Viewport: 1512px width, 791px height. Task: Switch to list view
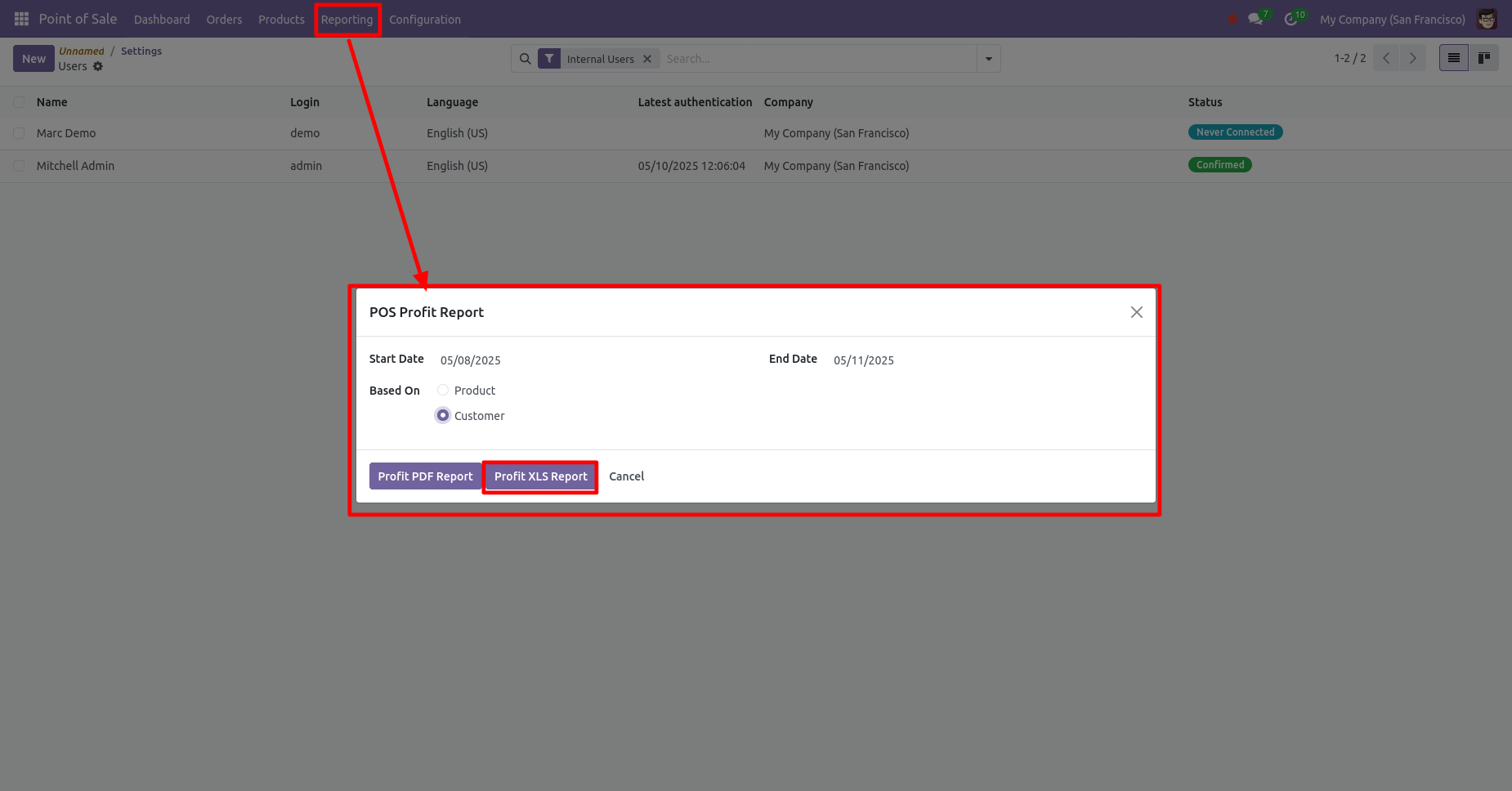pyautogui.click(x=1454, y=58)
